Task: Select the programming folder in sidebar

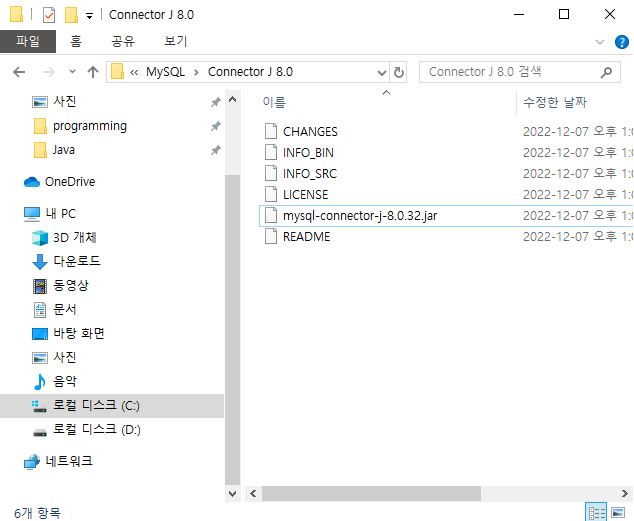Action: coord(90,126)
